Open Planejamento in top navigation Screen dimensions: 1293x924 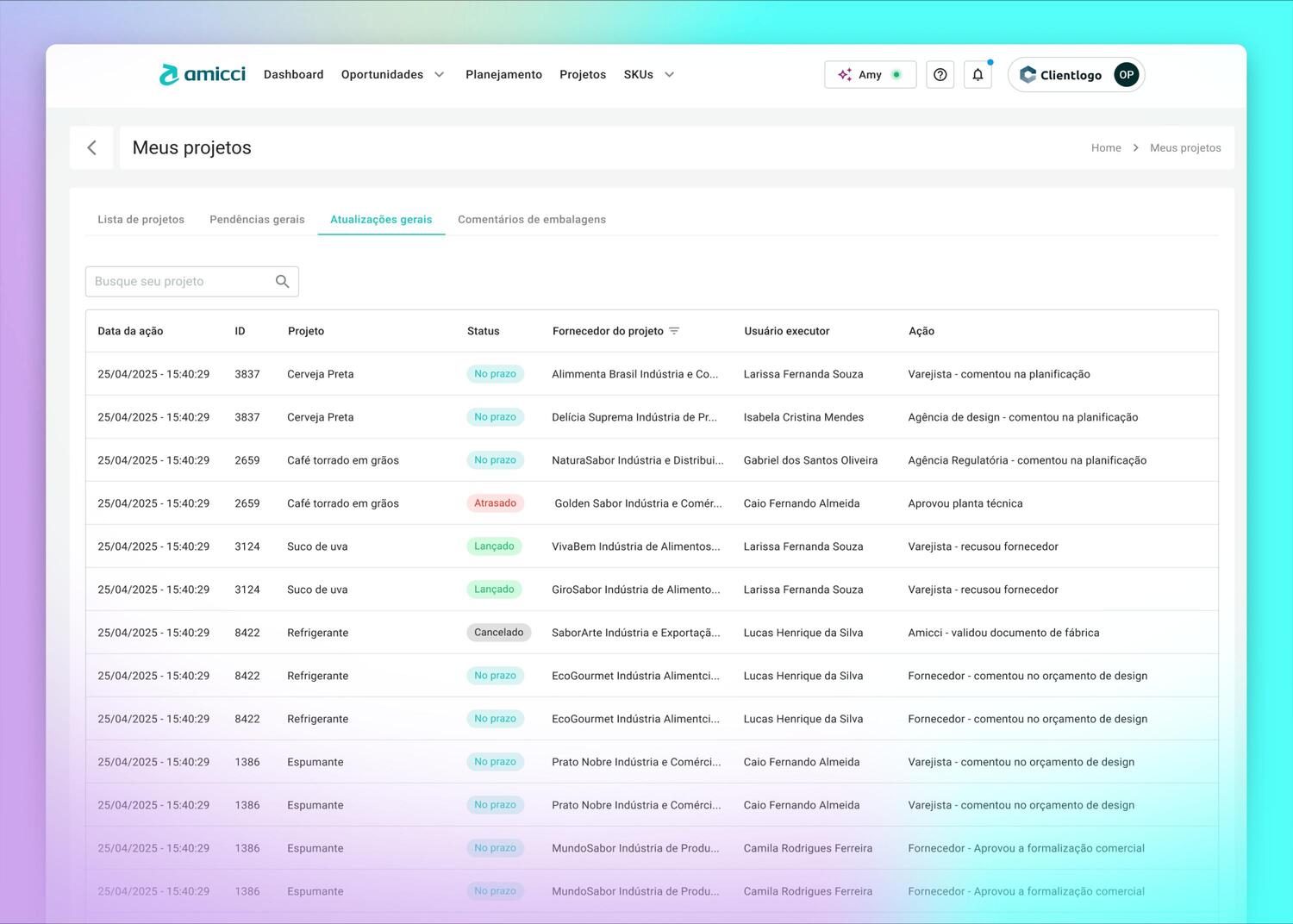coord(503,75)
